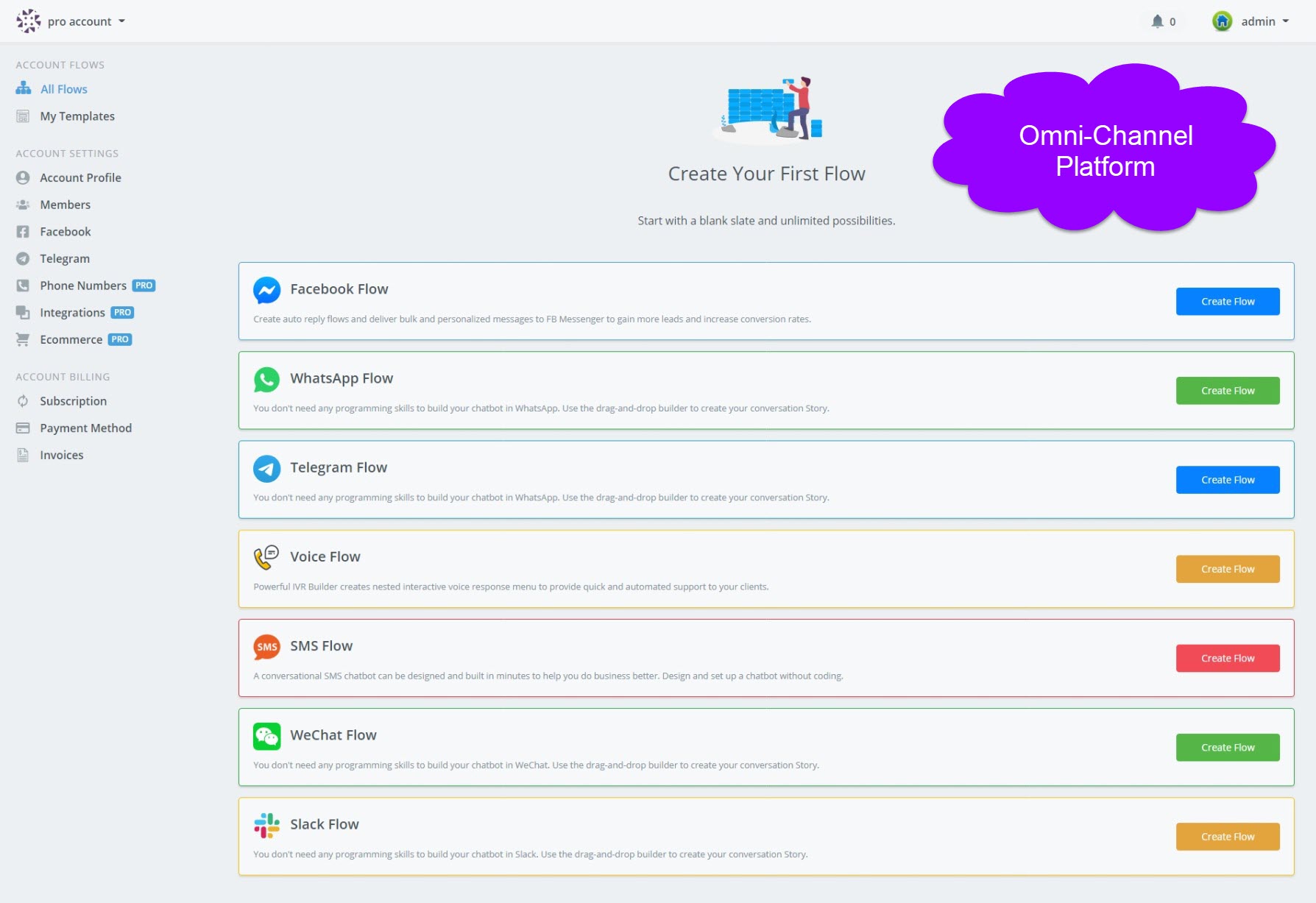Click the PRO badge beside Ecommerce
The height and width of the screenshot is (903, 1316).
(x=120, y=339)
